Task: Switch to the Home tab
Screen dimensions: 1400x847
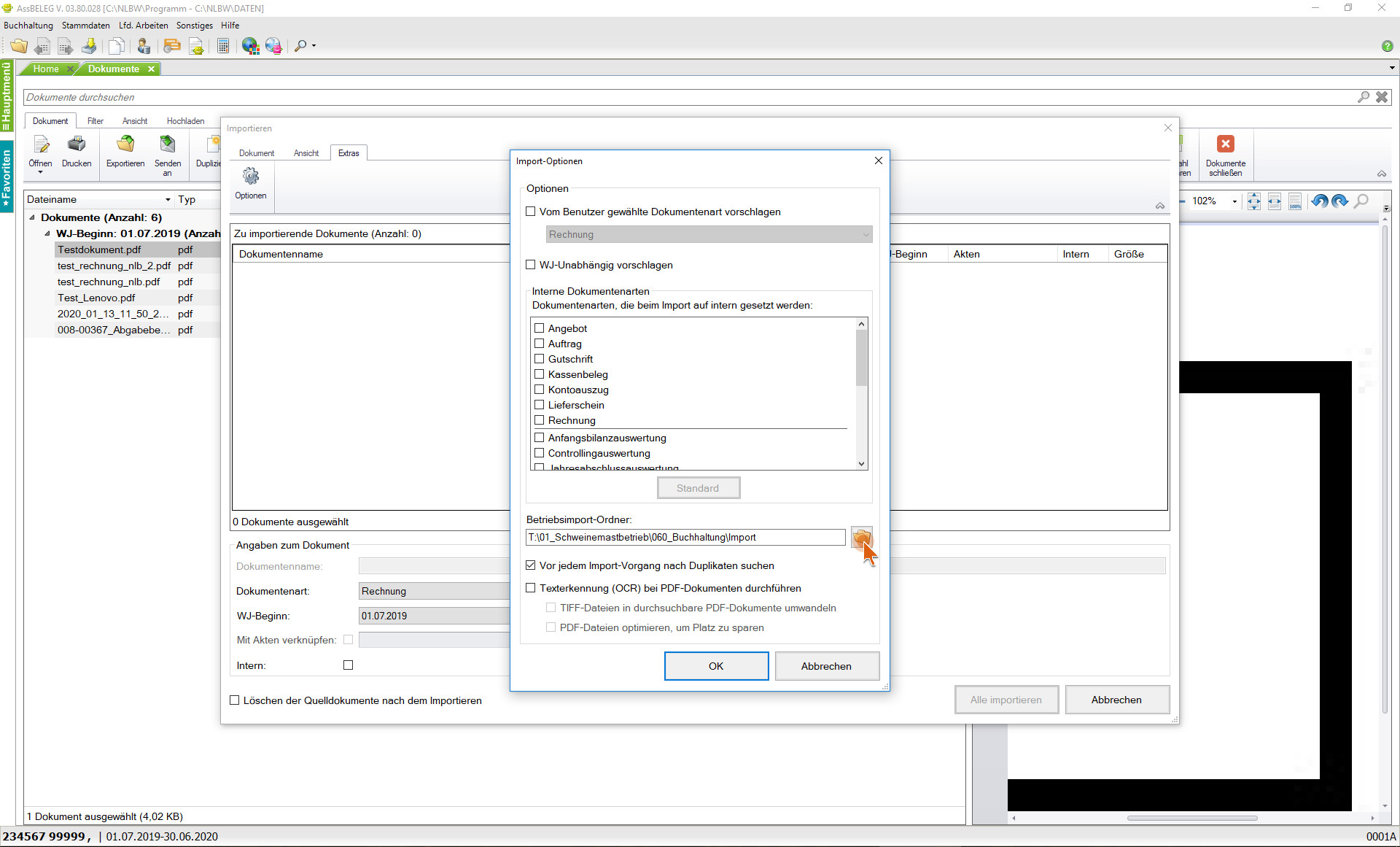Action: pos(46,69)
